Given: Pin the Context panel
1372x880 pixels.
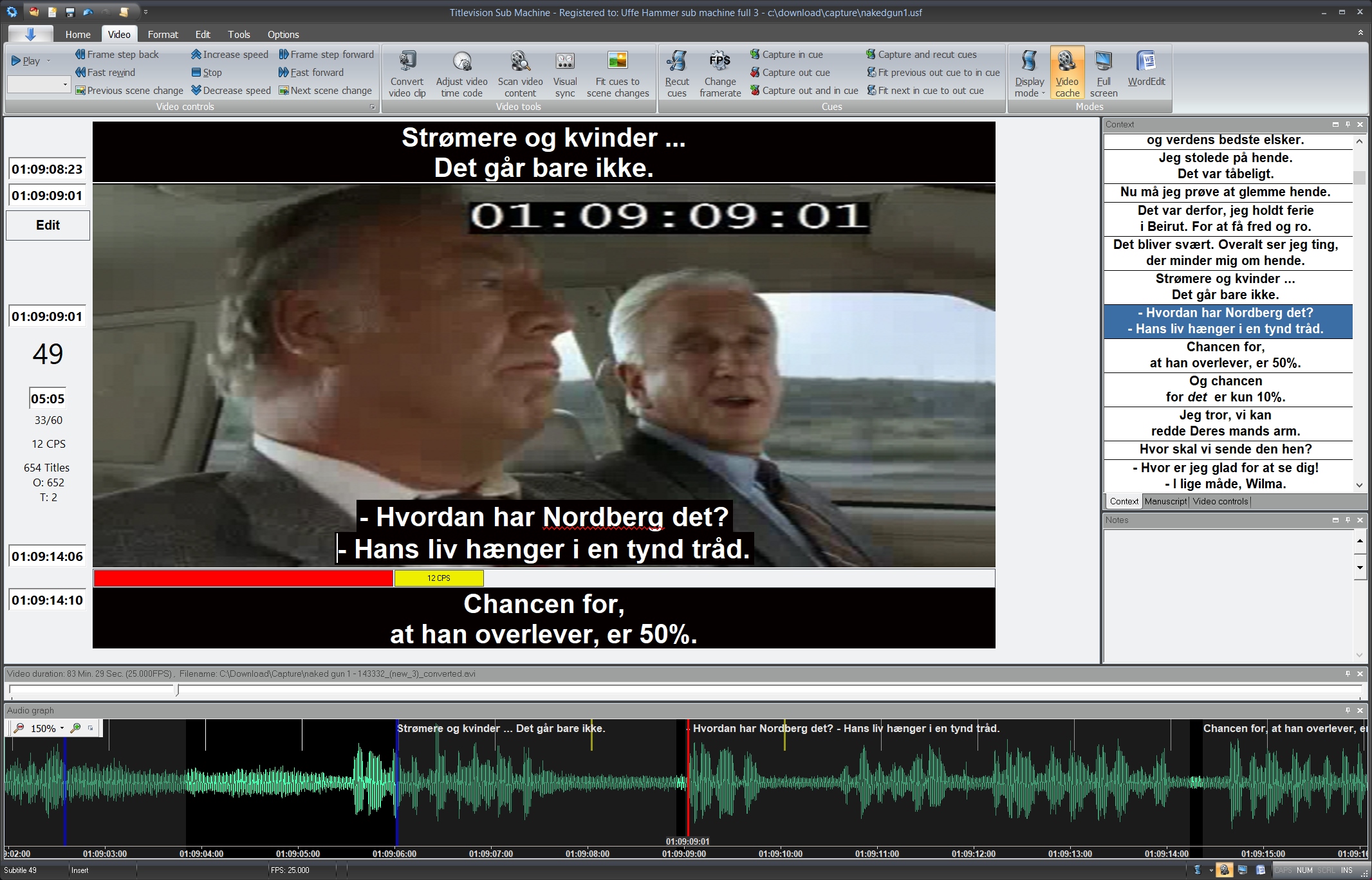Looking at the screenshot, I should coord(1348,124).
